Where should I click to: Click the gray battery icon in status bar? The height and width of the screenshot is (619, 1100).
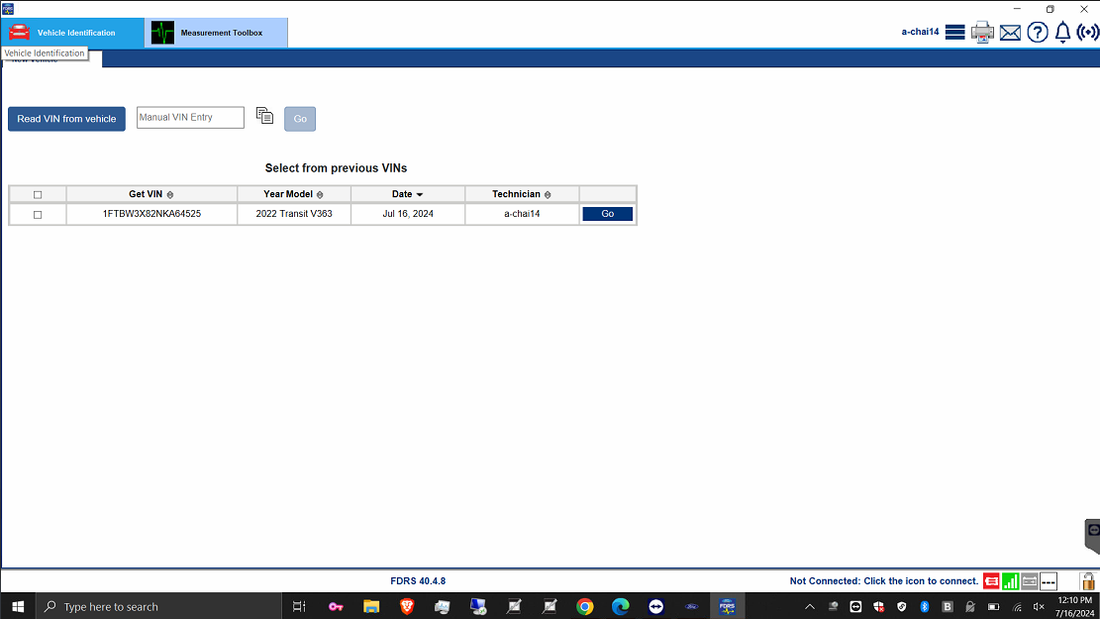(1029, 580)
